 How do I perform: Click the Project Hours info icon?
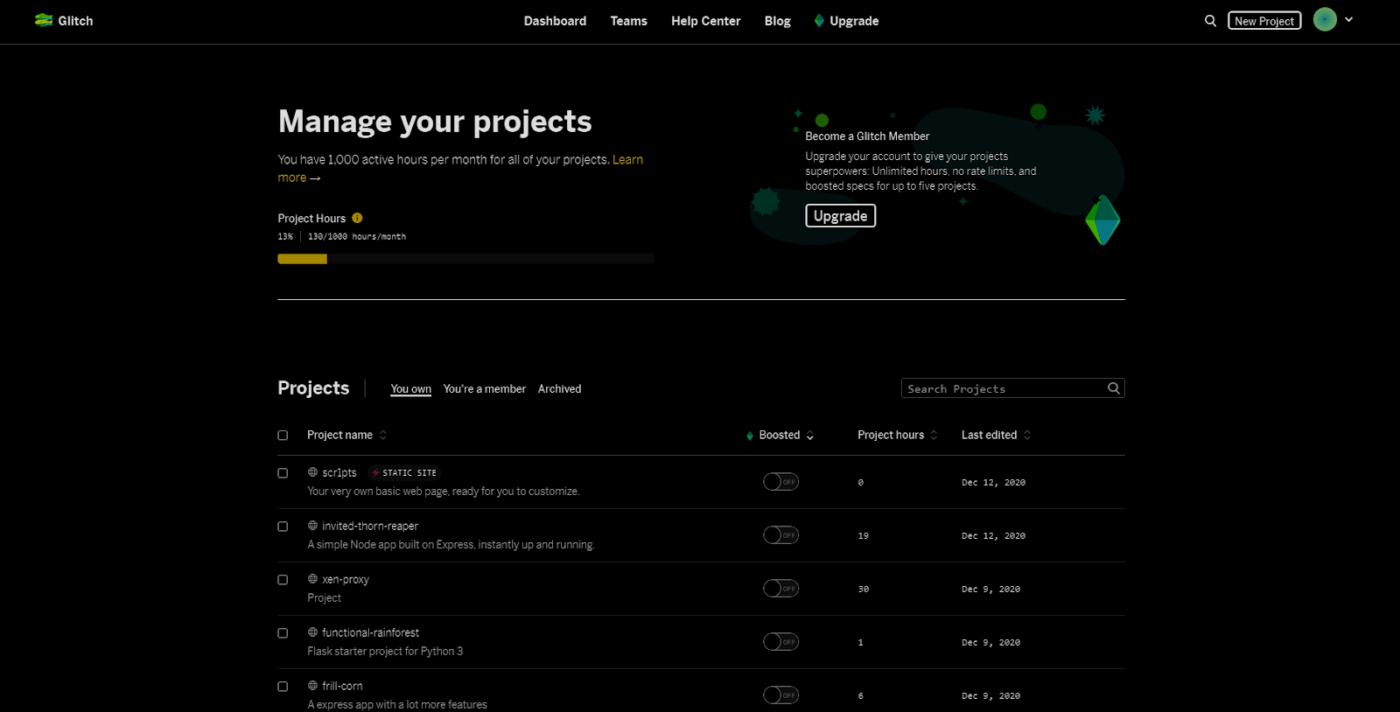(x=357, y=218)
